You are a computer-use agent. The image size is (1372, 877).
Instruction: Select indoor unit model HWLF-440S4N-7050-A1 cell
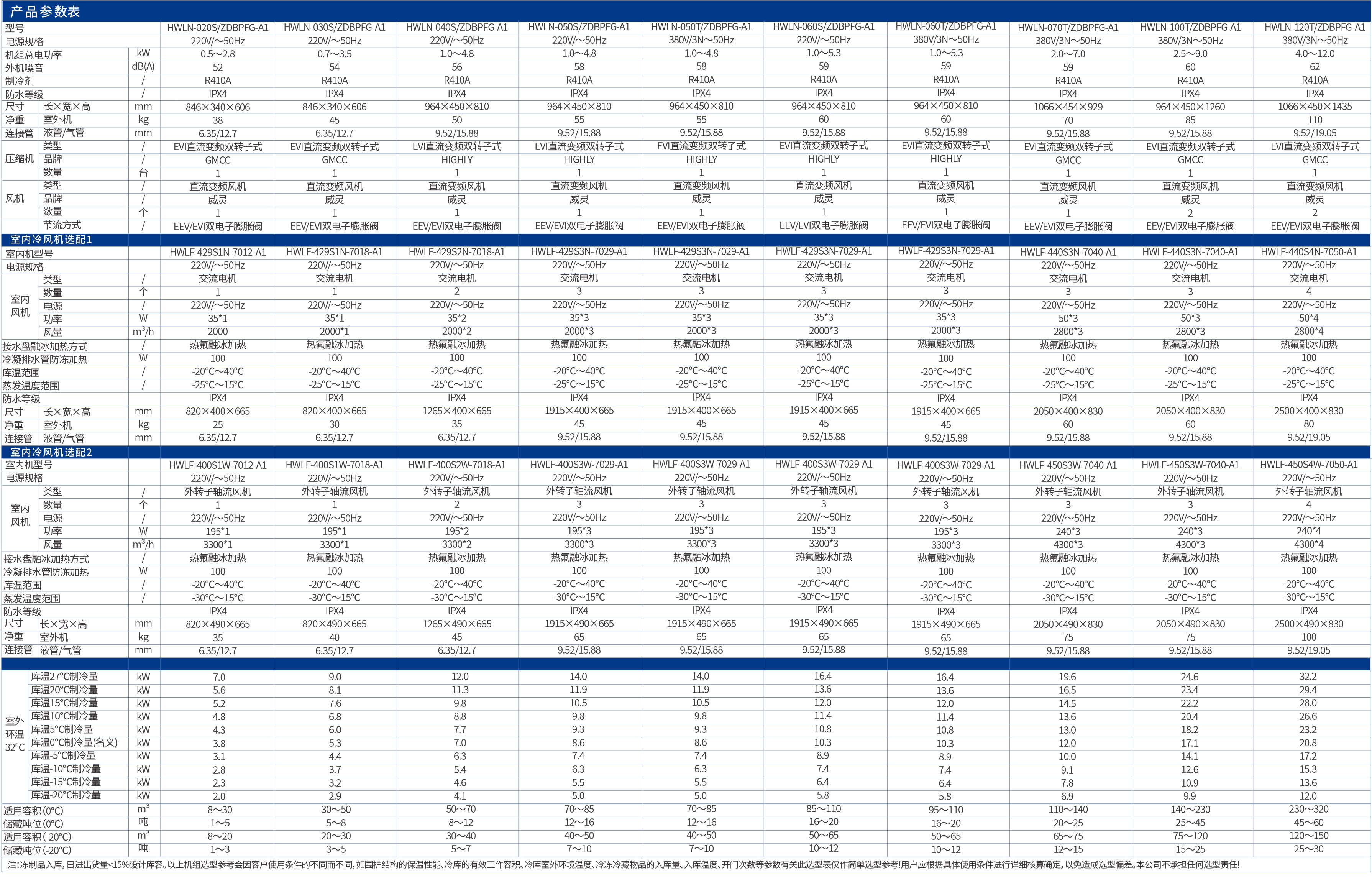pyautogui.click(x=1309, y=252)
